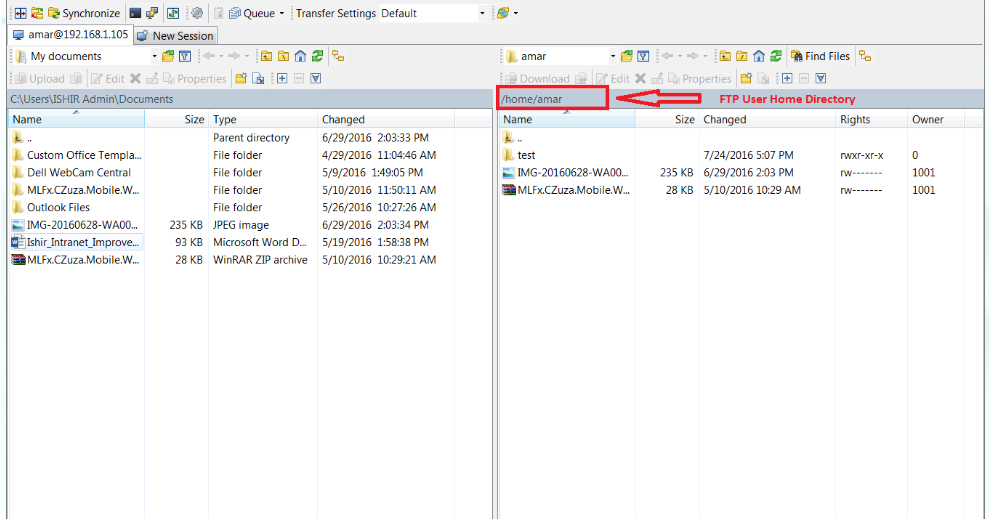Sort remote files by Owner column
Image resolution: width=990 pixels, height=519 pixels.
936,119
